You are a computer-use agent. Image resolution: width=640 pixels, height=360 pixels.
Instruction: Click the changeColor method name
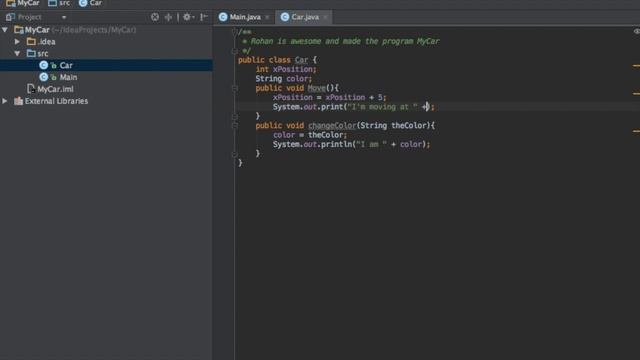tap(332, 126)
